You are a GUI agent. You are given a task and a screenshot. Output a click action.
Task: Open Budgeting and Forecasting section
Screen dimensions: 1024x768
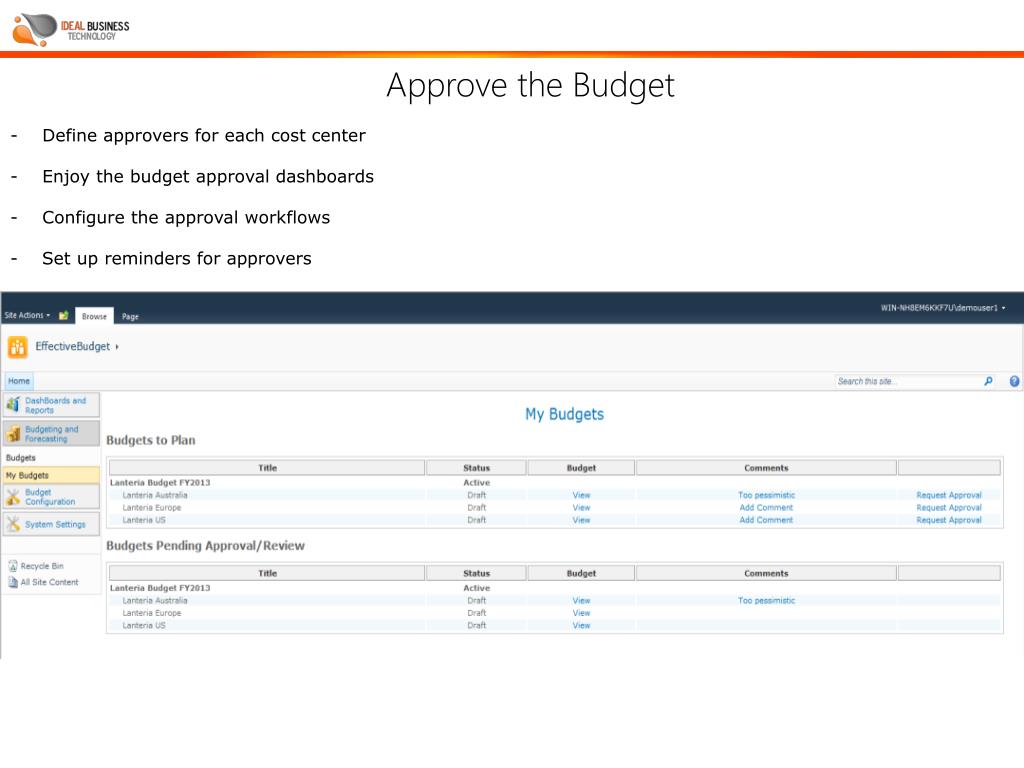coord(52,434)
